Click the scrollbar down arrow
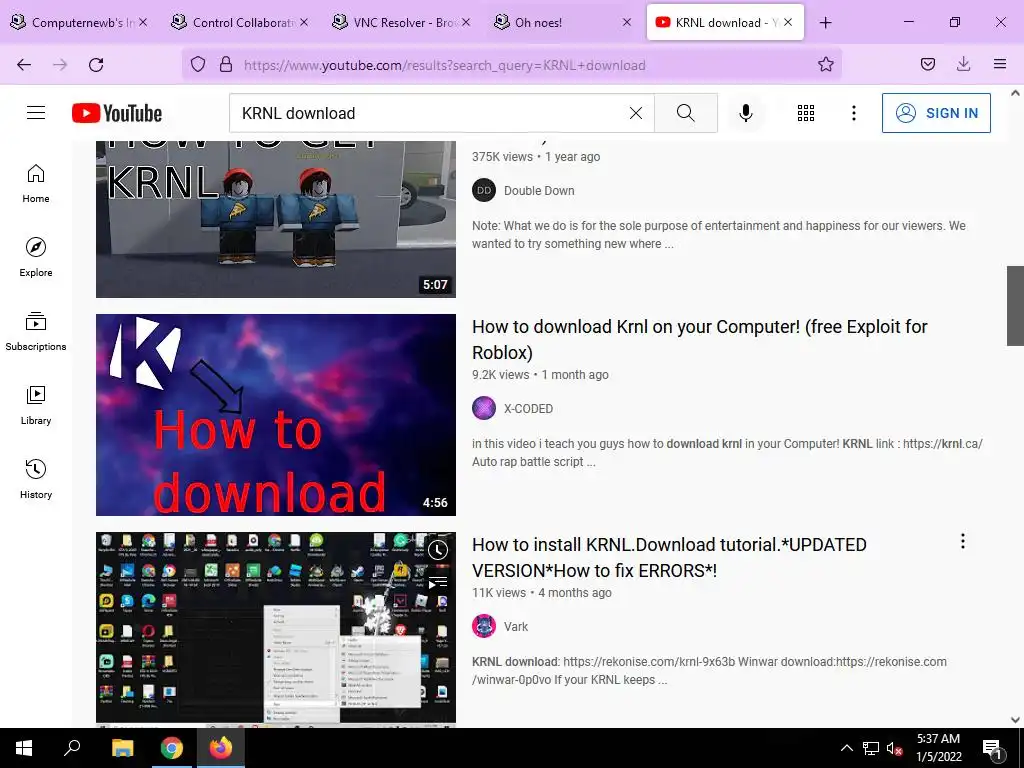Screen dimensions: 1024x768 1015,720
